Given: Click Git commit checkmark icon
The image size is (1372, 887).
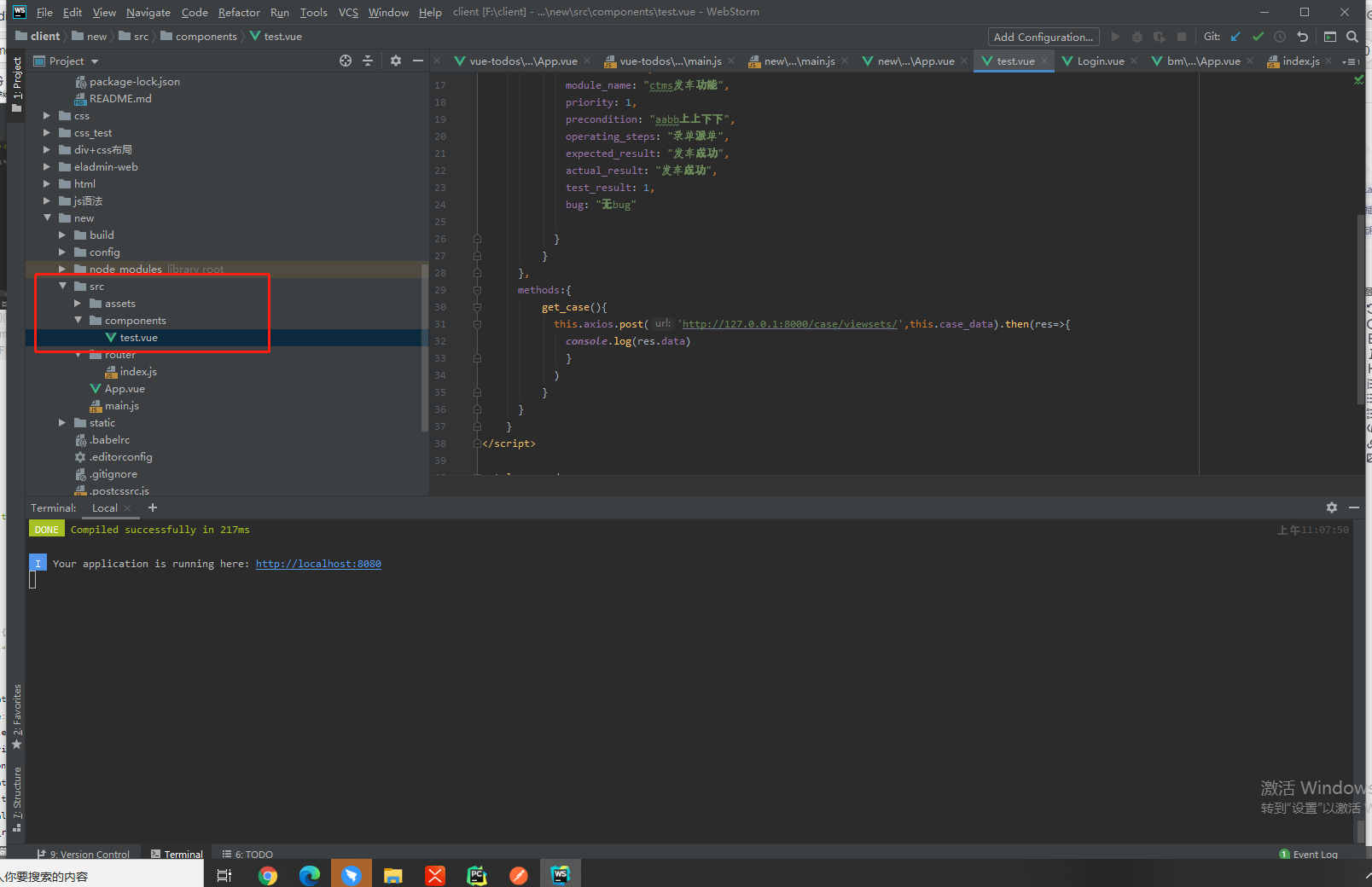Looking at the screenshot, I should coord(1258,37).
